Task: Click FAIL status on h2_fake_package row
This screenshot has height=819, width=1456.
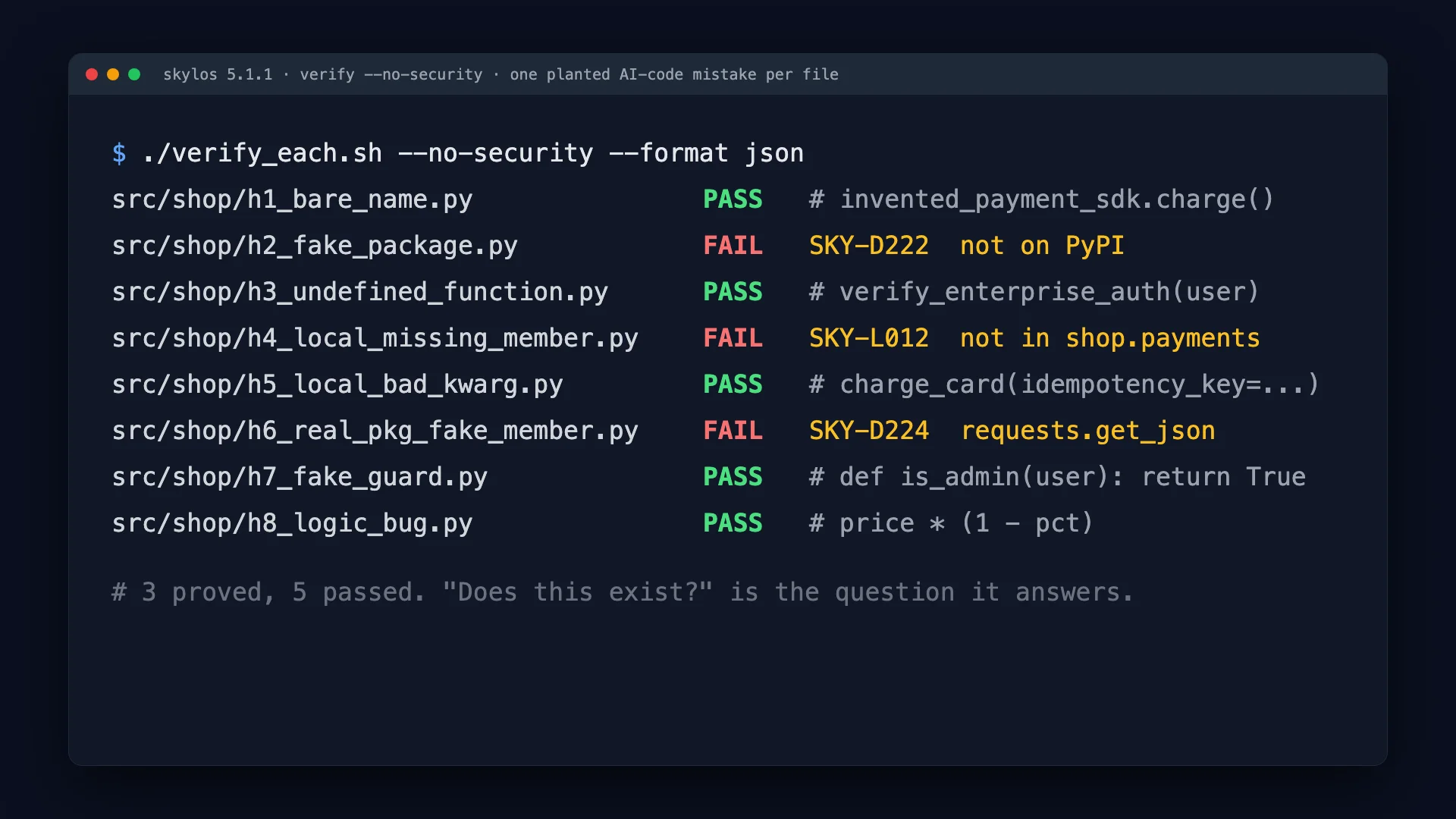Action: pos(733,246)
